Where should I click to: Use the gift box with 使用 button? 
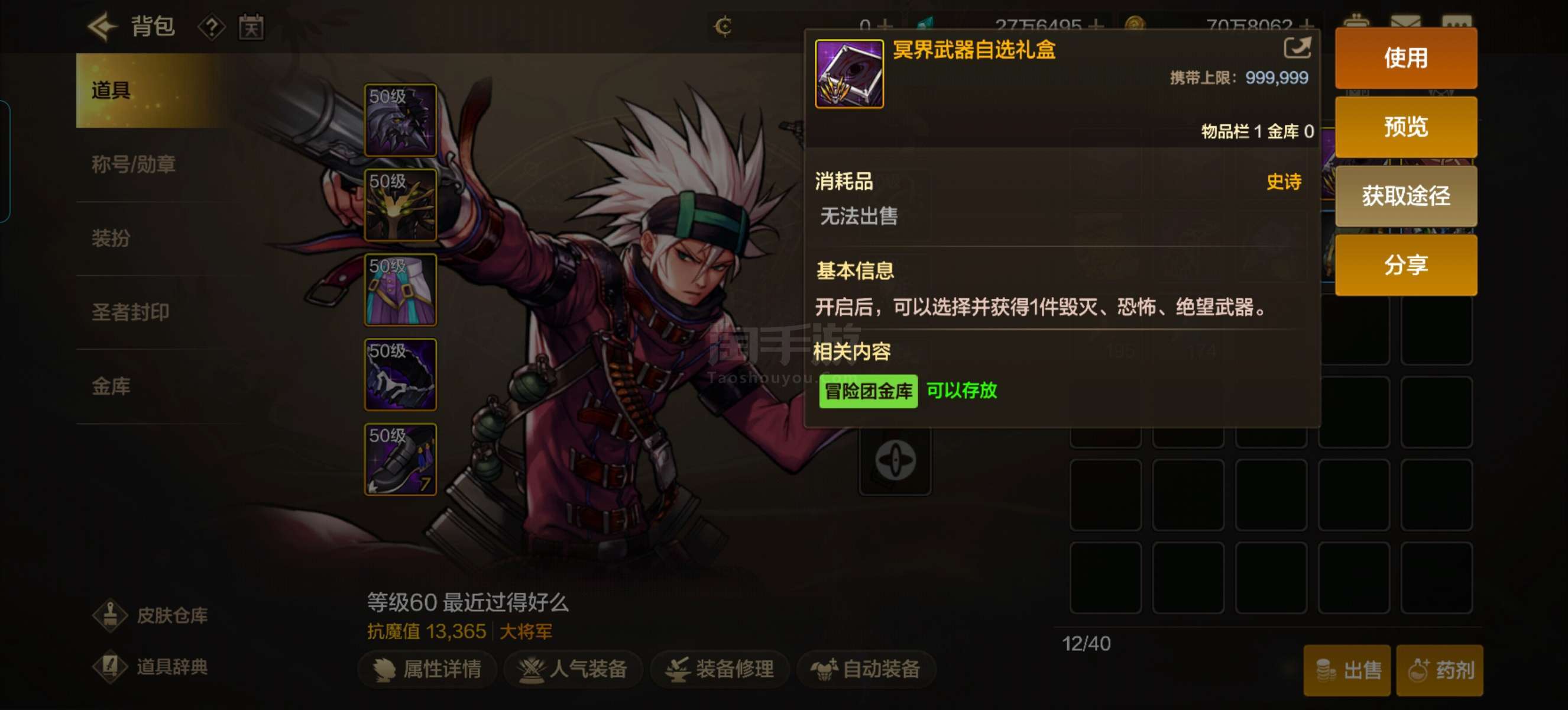[1405, 58]
